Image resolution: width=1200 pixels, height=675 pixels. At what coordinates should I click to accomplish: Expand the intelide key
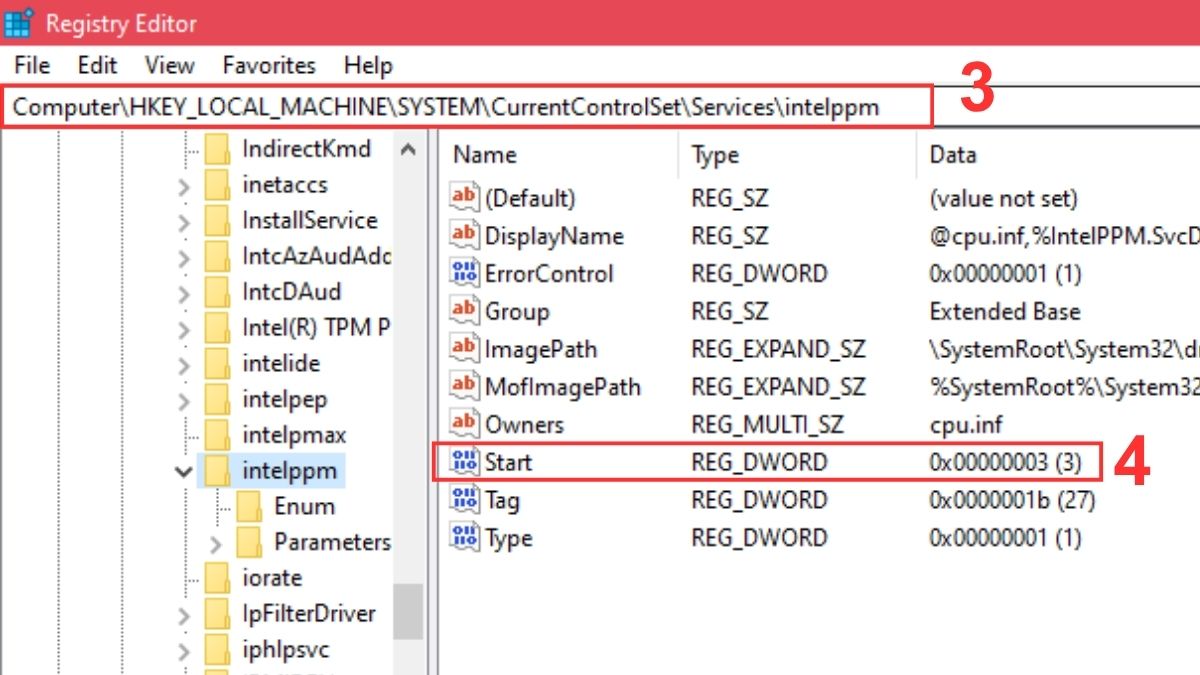coord(184,365)
